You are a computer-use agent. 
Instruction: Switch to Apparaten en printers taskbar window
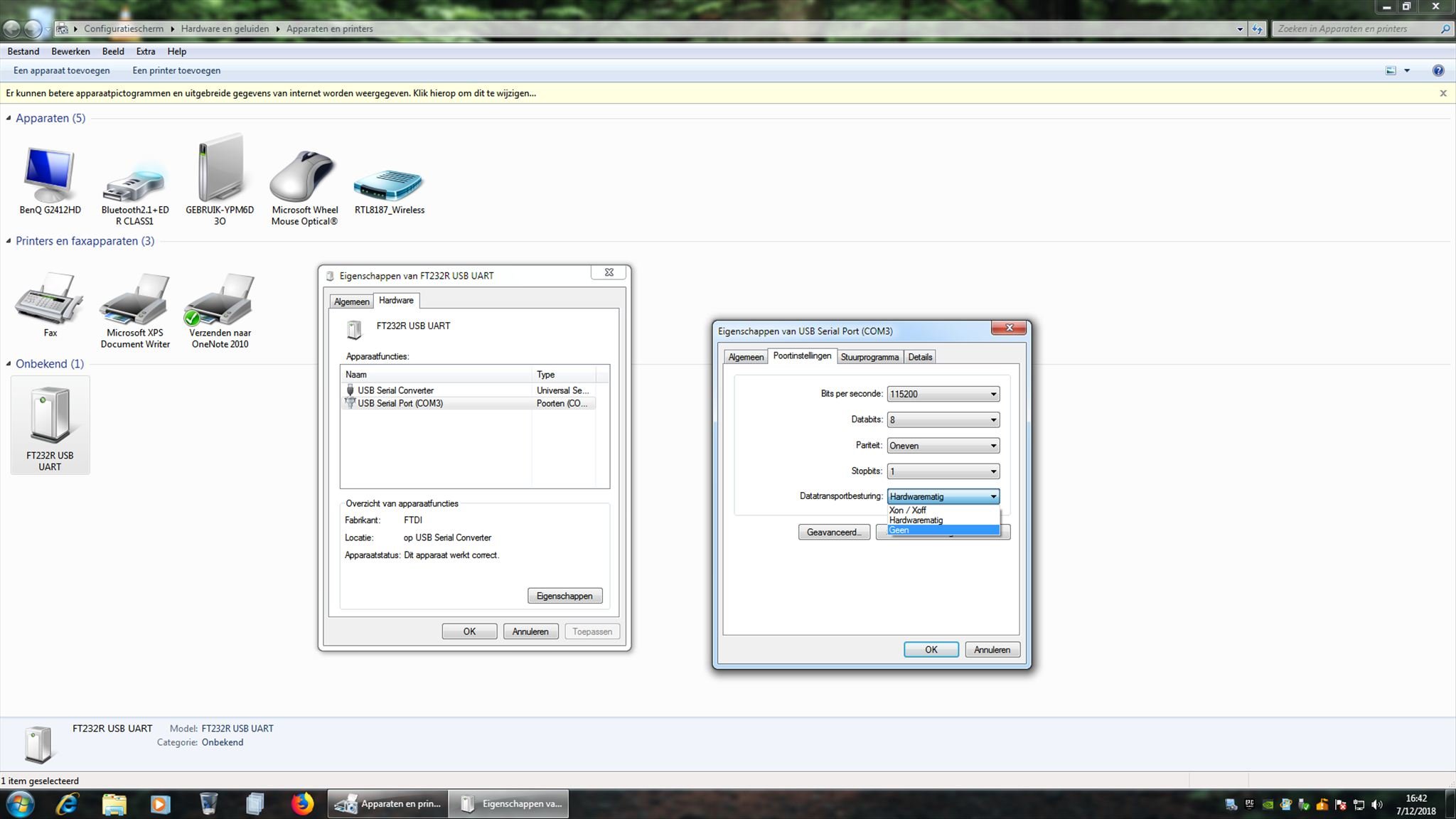point(388,804)
